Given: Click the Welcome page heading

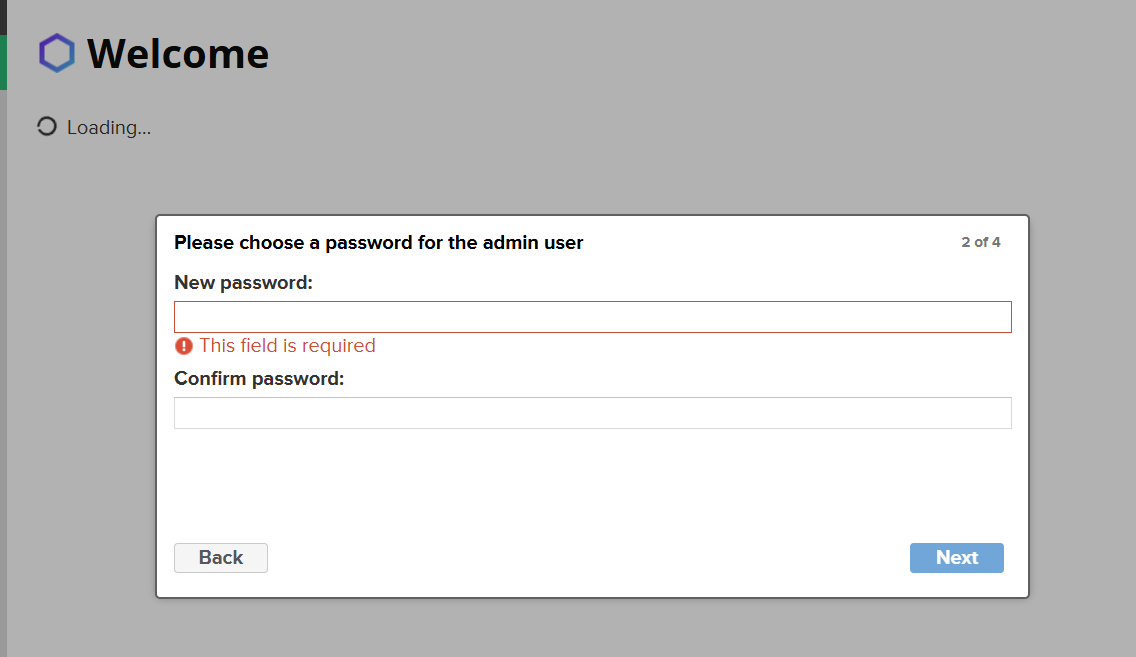Looking at the screenshot, I should click(178, 54).
